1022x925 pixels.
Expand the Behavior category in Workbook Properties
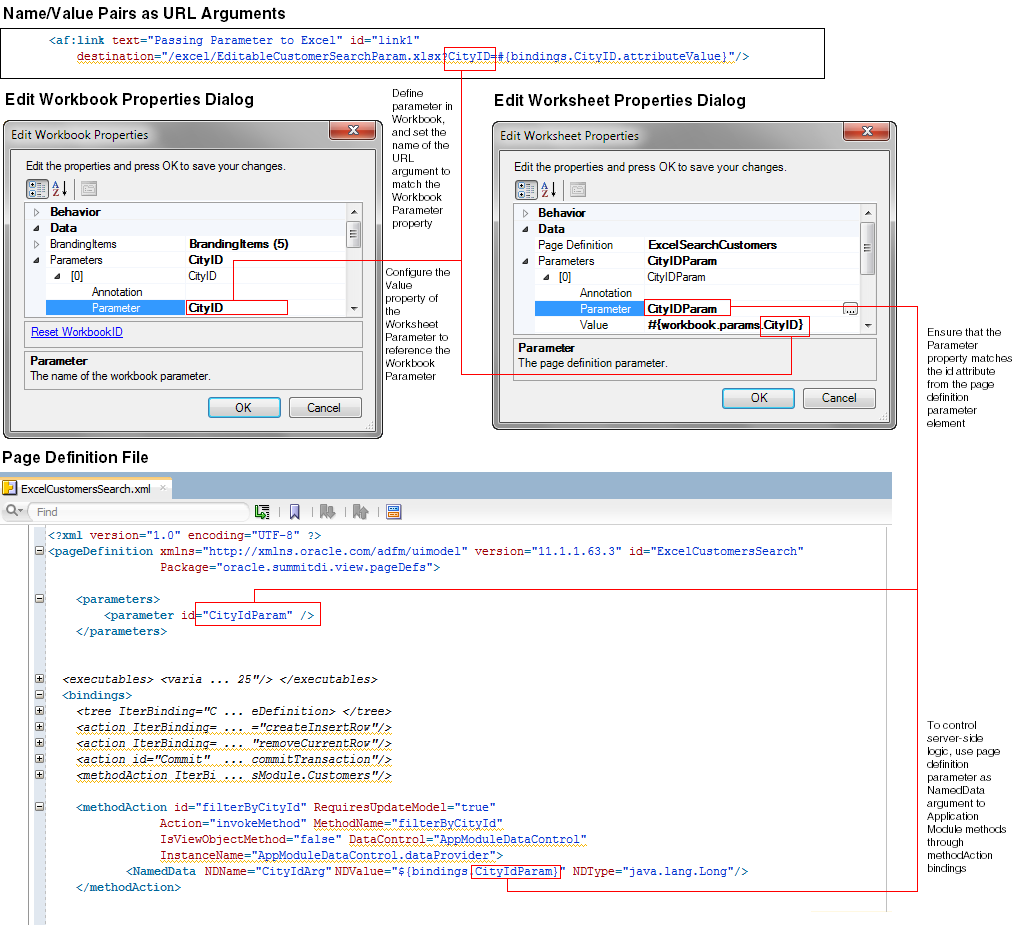pyautogui.click(x=36, y=212)
